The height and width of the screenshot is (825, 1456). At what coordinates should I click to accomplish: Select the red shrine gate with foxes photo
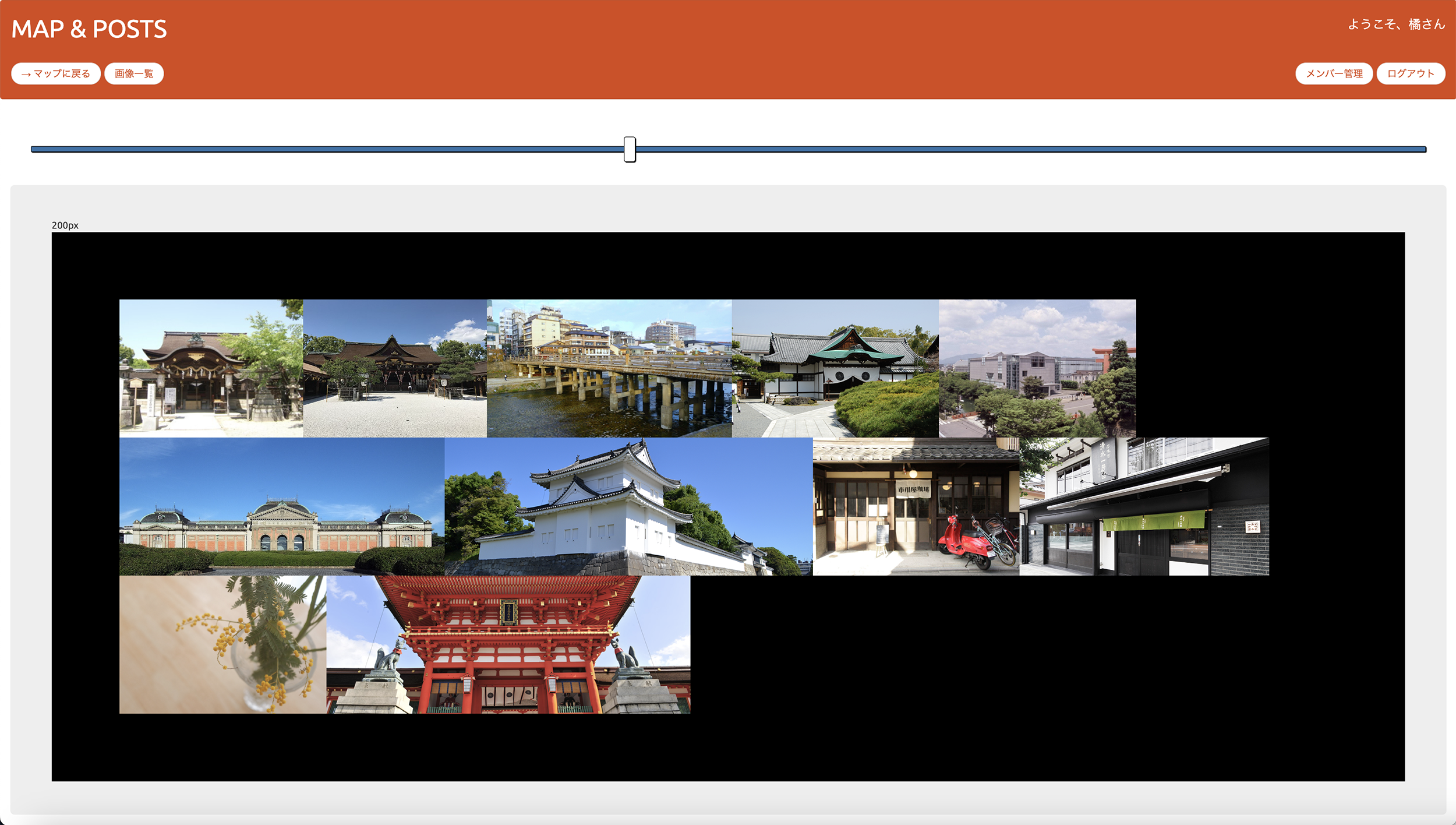508,644
